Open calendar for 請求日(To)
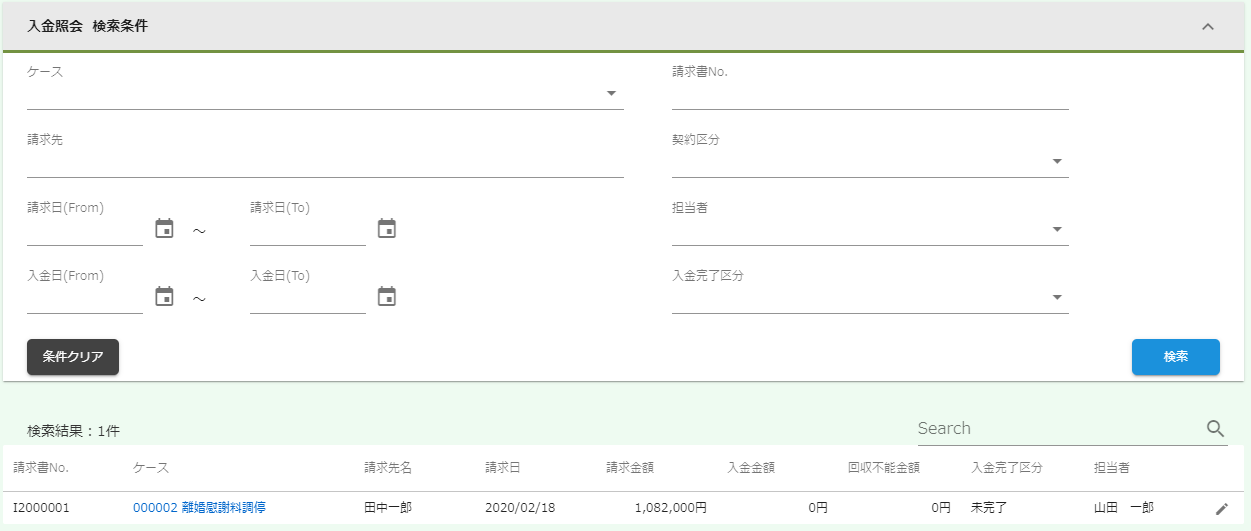The height and width of the screenshot is (531, 1251). pyautogui.click(x=387, y=229)
